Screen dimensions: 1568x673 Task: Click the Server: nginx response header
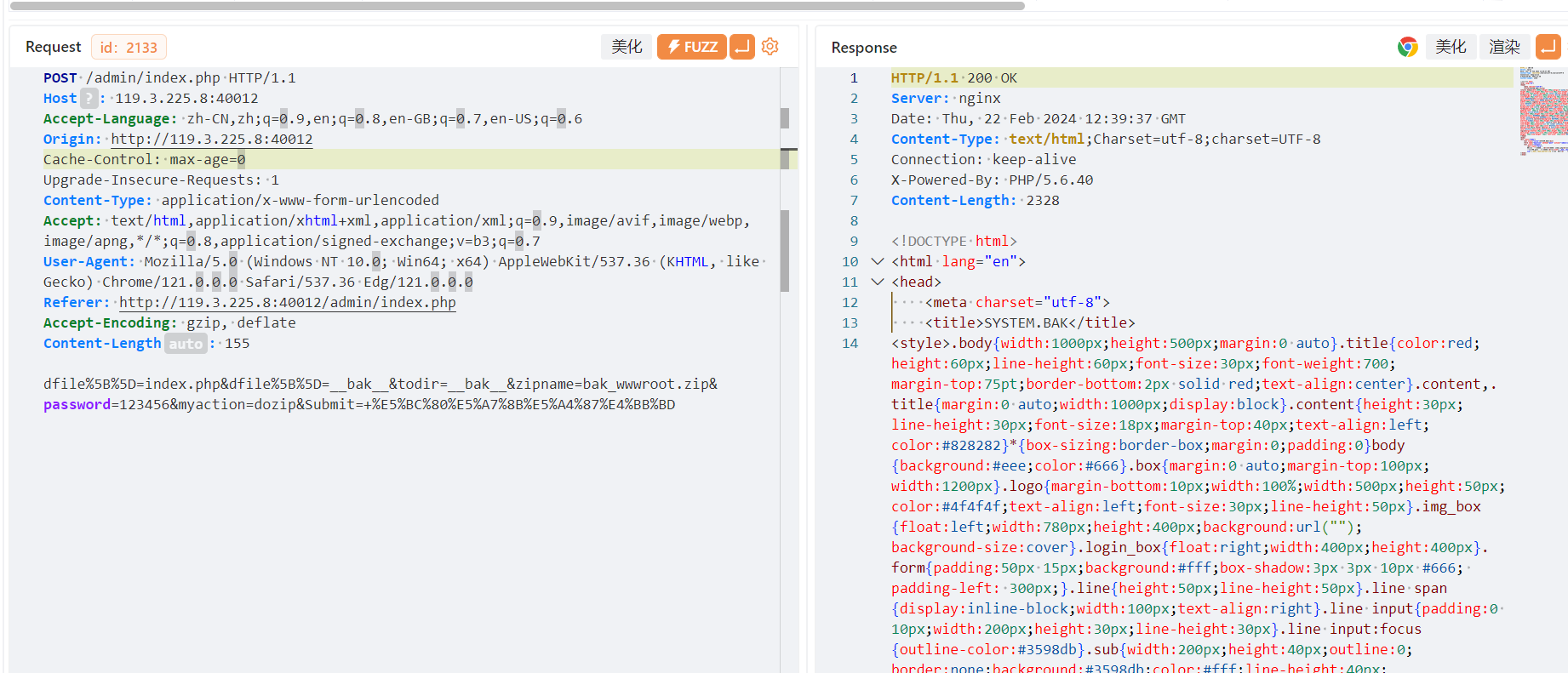(x=945, y=98)
